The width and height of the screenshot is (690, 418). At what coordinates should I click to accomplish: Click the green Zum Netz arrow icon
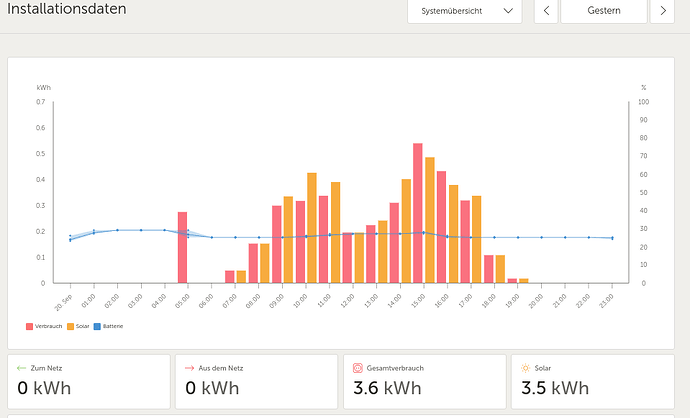(22, 367)
